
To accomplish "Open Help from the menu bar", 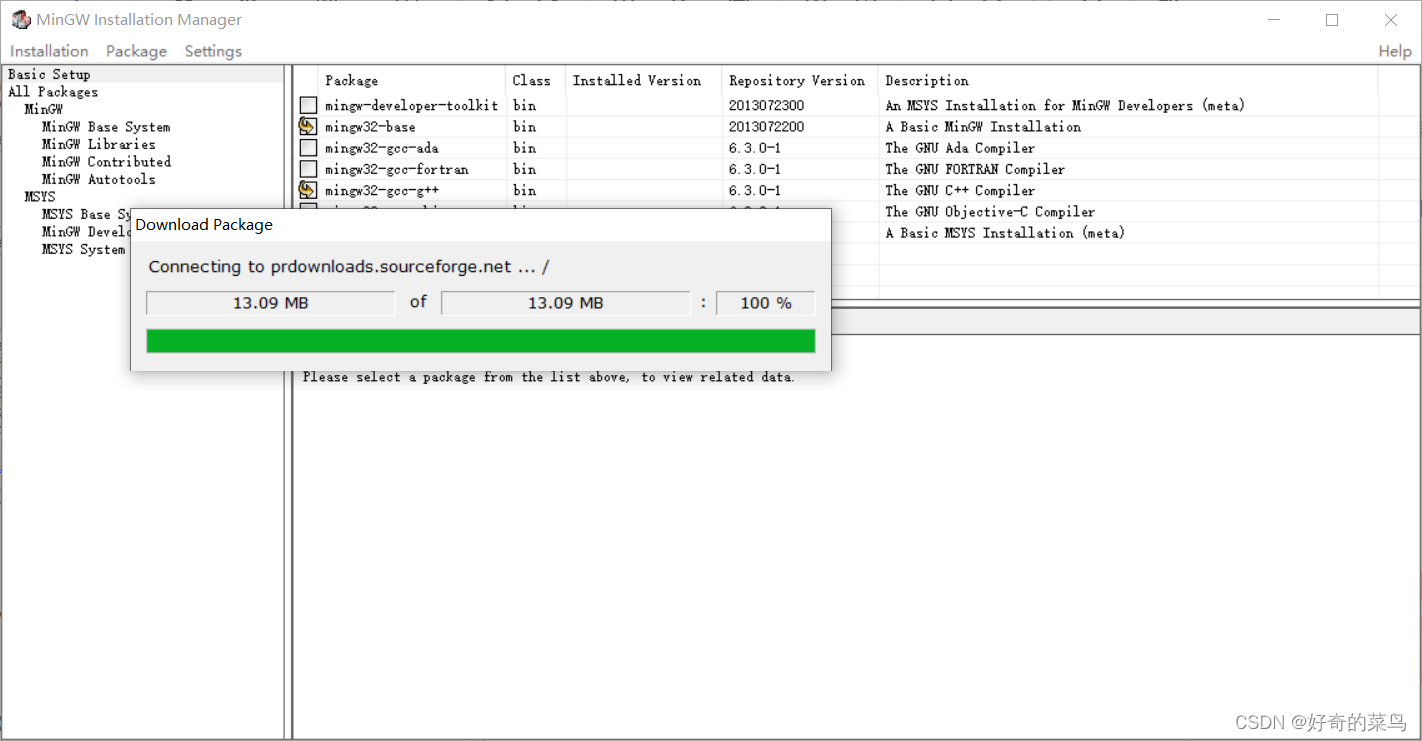I will point(1395,51).
